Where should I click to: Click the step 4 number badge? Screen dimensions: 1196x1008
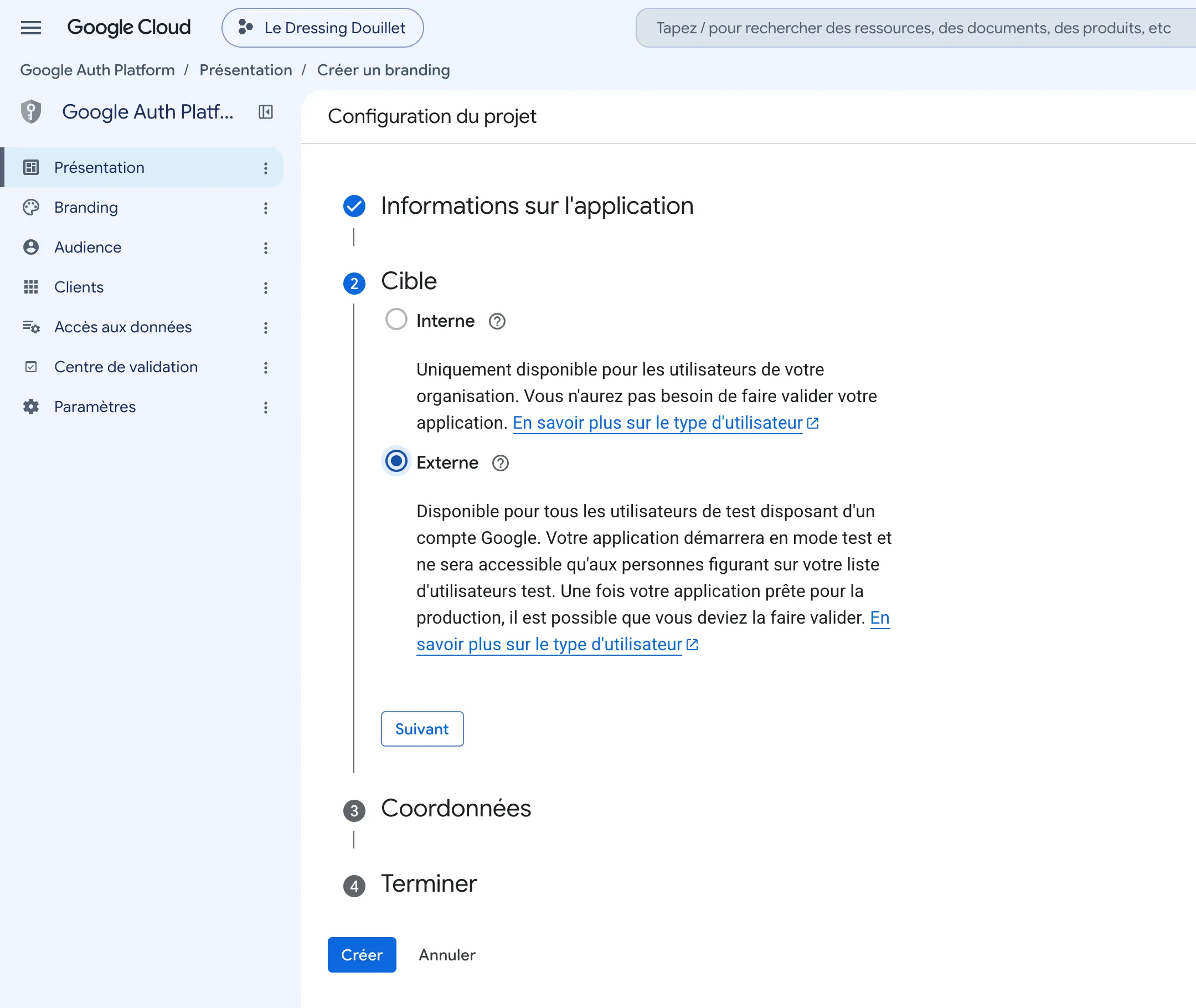(x=354, y=886)
